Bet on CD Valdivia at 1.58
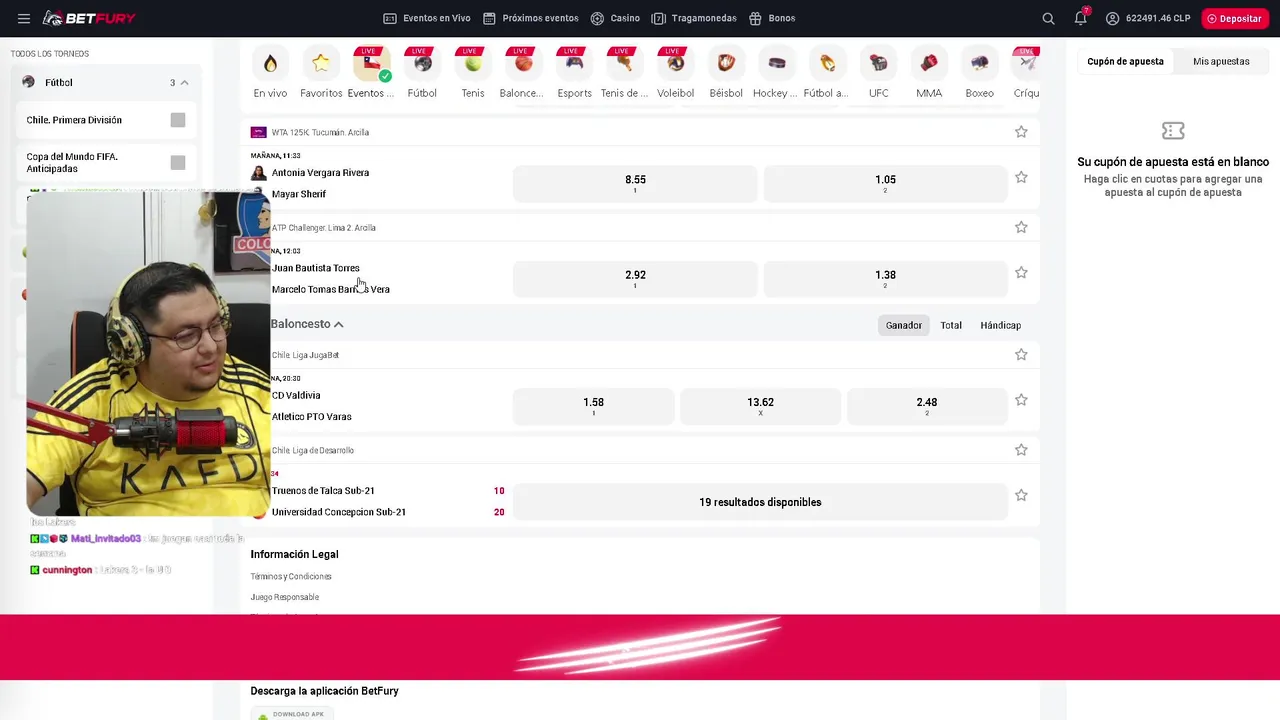The width and height of the screenshot is (1280, 720). click(x=593, y=406)
